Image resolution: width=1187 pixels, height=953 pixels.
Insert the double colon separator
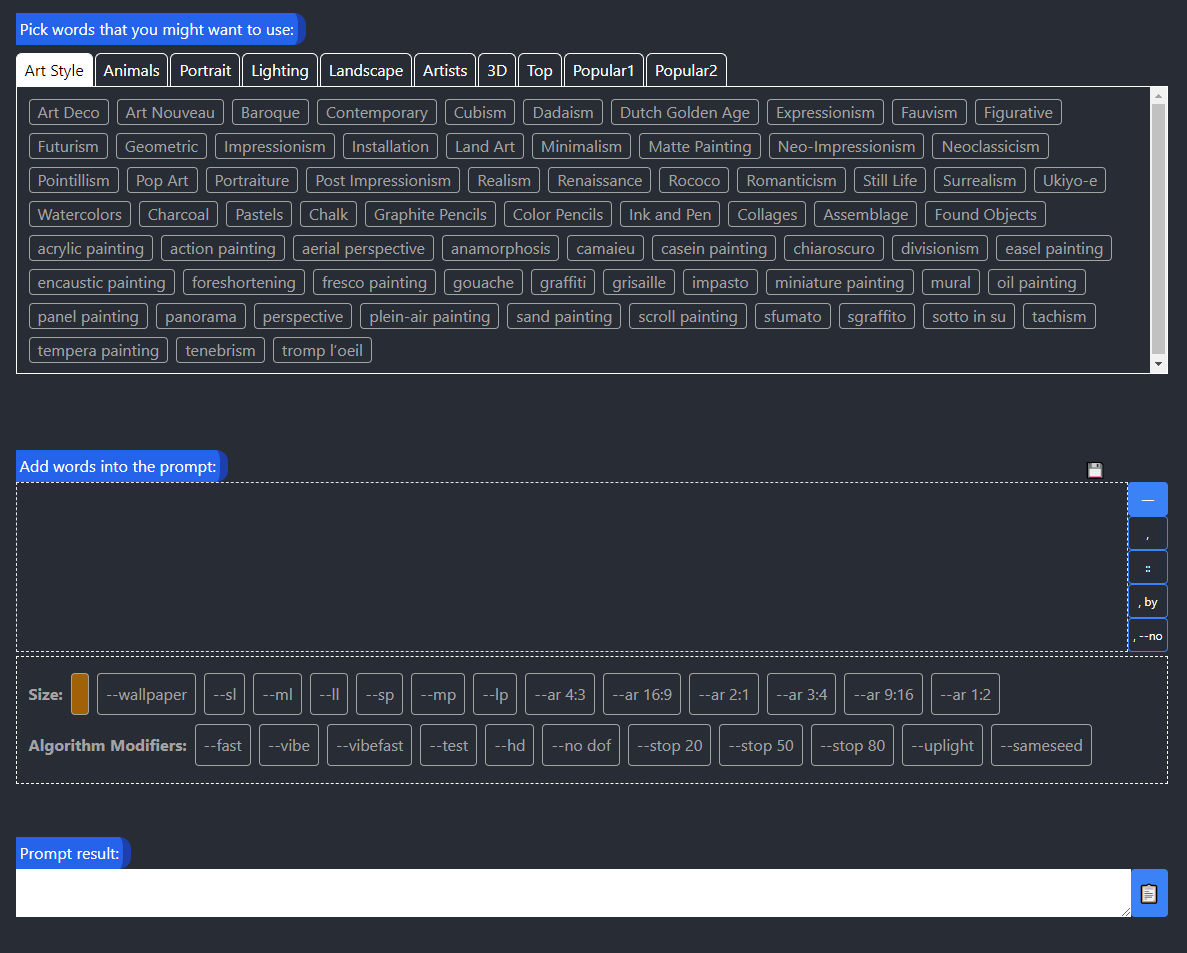coord(1148,568)
